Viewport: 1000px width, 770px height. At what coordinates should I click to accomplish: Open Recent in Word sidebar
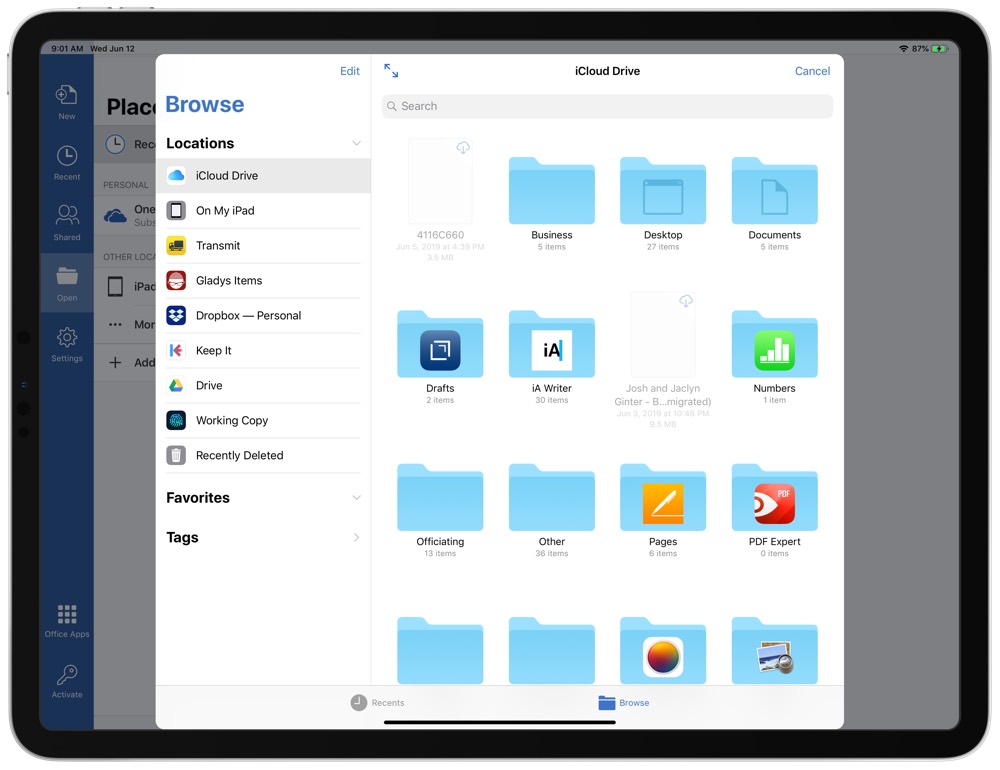(x=67, y=163)
